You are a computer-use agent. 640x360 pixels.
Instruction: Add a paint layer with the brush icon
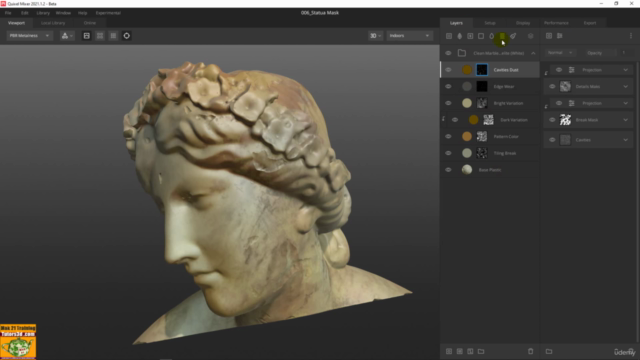point(513,36)
